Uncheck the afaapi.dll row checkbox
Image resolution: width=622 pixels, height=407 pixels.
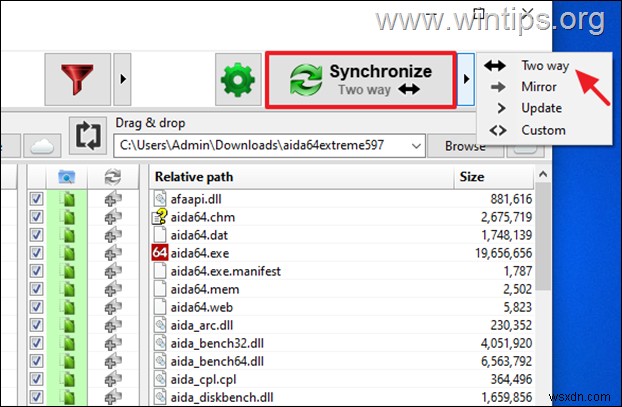pyautogui.click(x=36, y=199)
